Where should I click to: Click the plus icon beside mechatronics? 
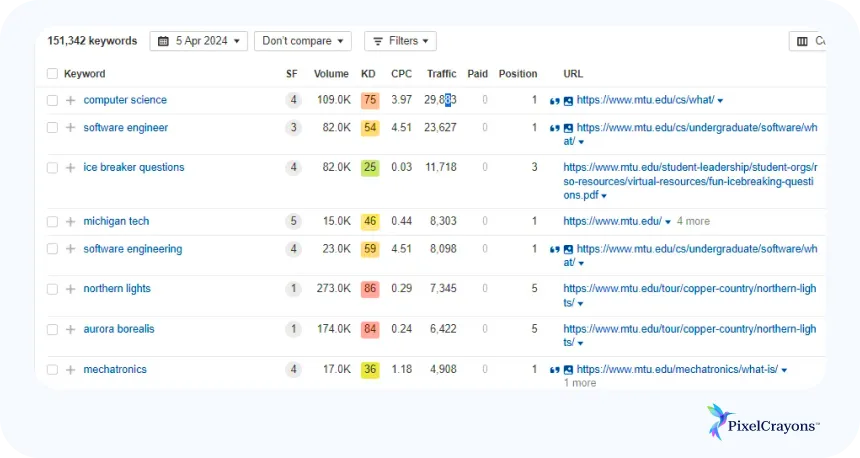tap(70, 370)
